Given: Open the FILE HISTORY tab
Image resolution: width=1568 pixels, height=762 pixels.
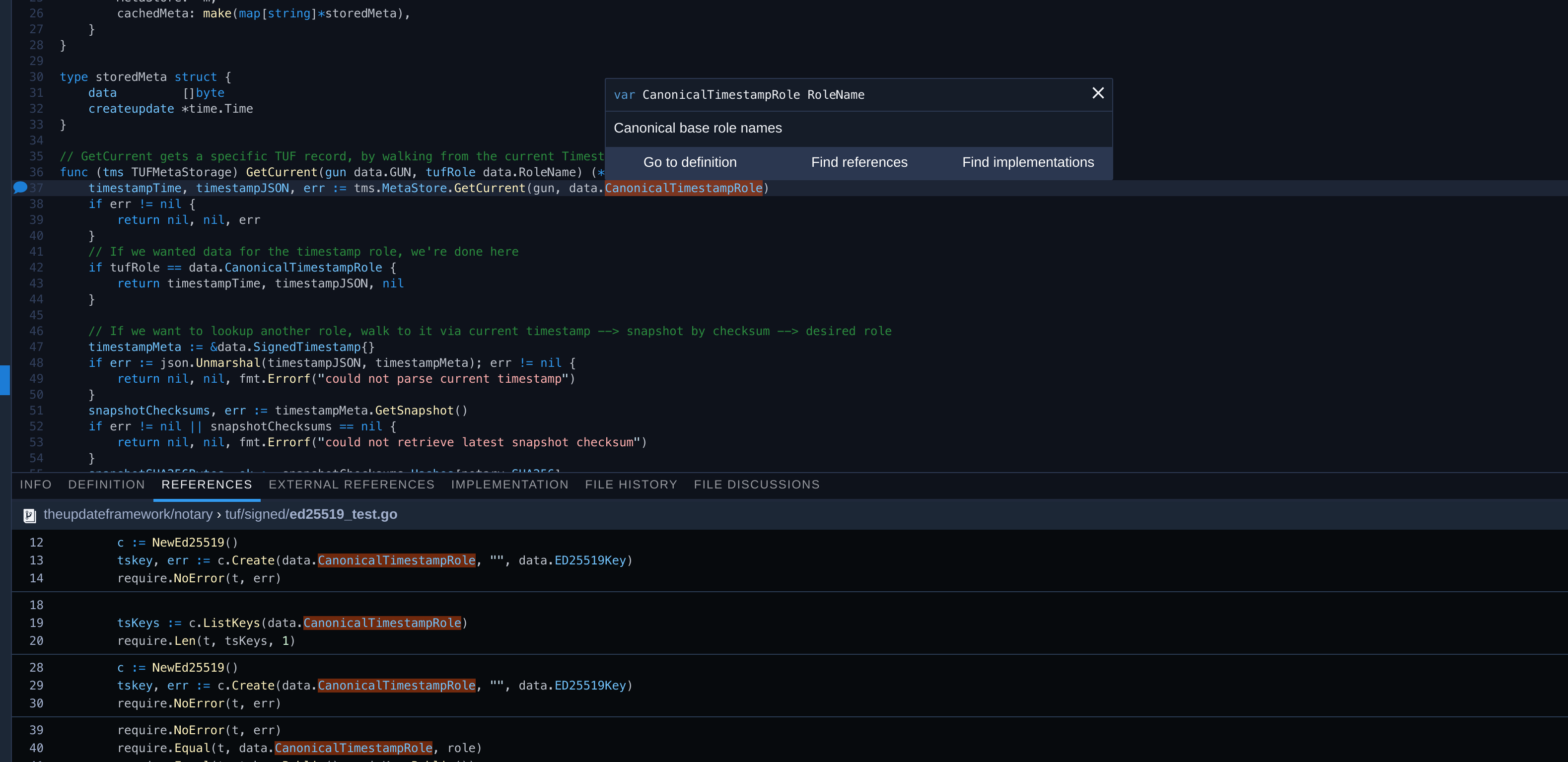Looking at the screenshot, I should click(631, 485).
